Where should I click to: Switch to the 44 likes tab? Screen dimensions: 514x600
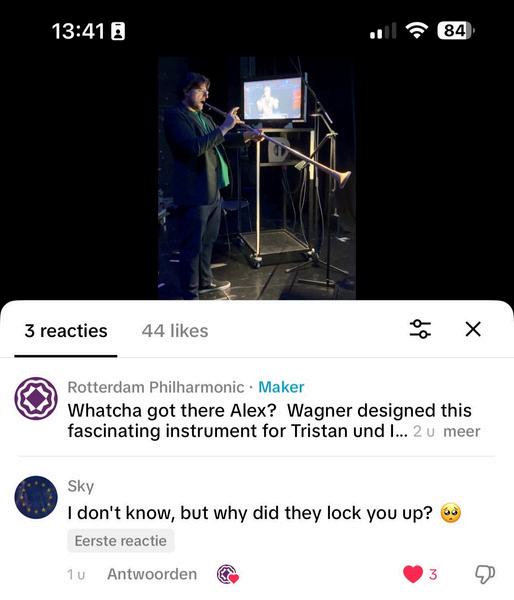[175, 331]
